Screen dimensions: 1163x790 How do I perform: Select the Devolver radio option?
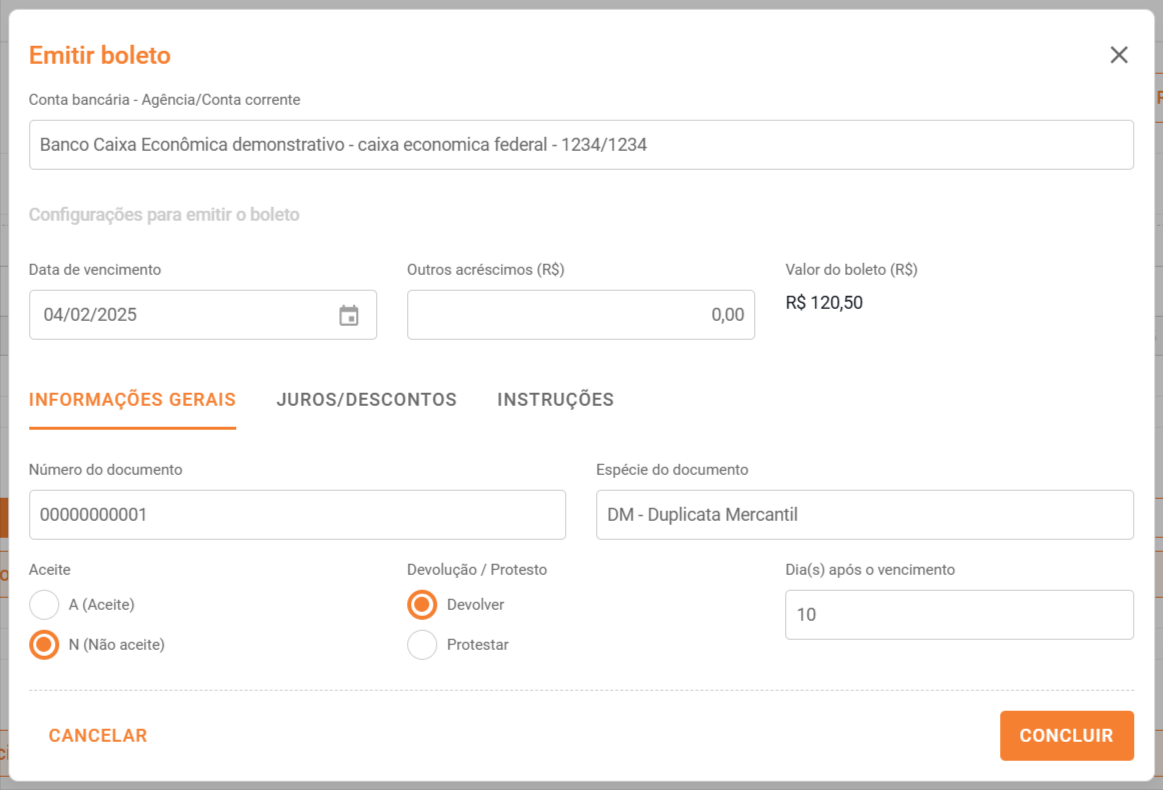pyautogui.click(x=422, y=605)
